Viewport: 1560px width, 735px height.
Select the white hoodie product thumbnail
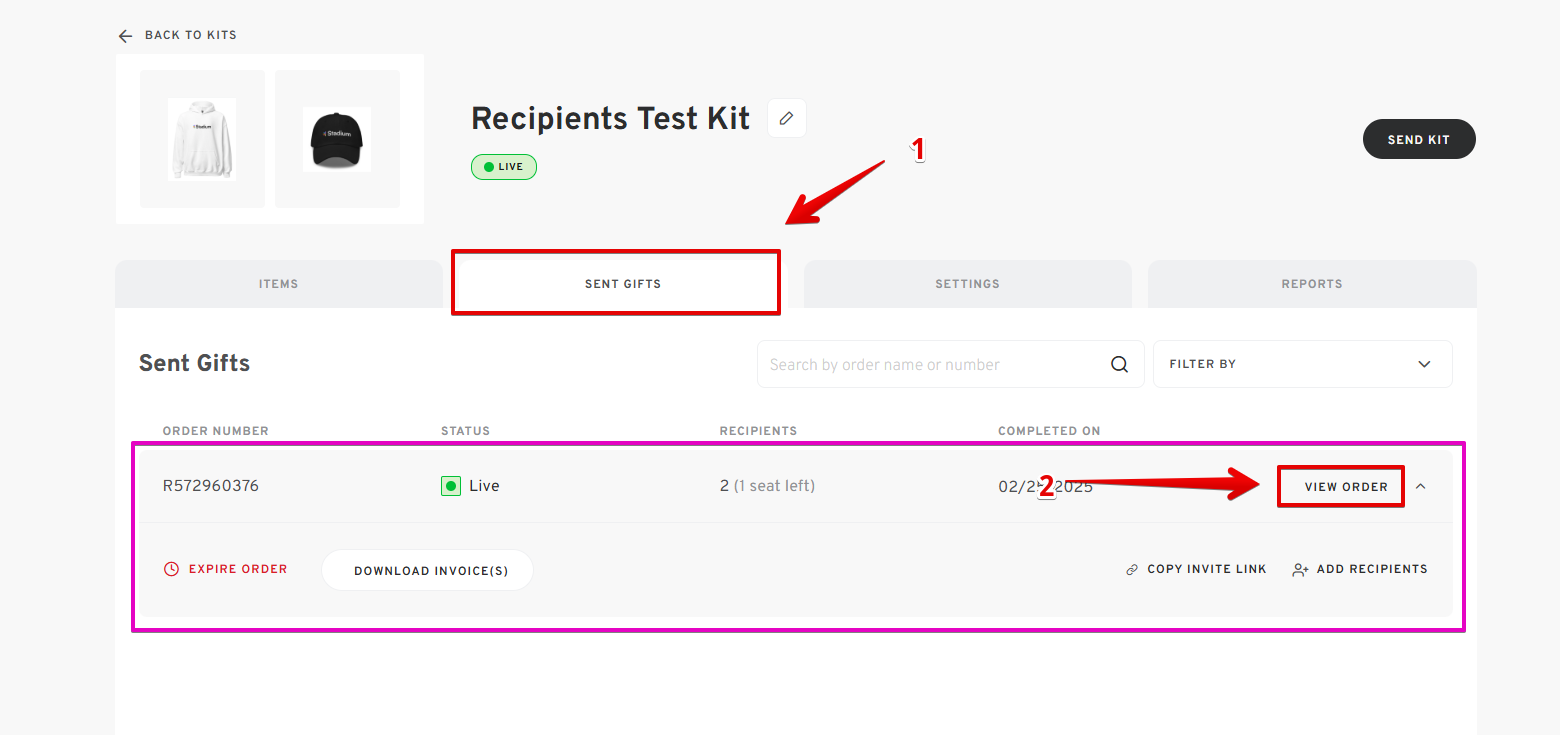pos(202,139)
